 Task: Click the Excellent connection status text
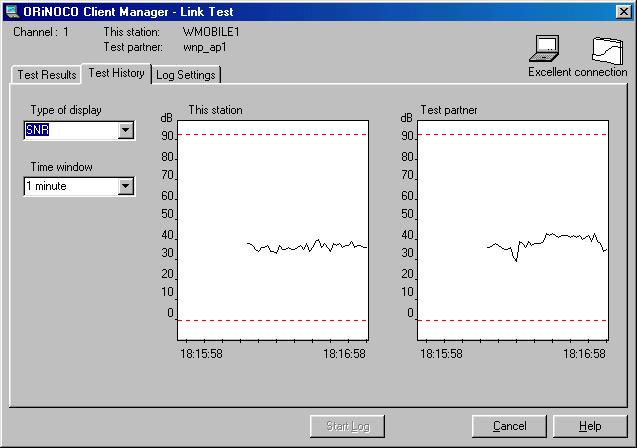coord(577,72)
